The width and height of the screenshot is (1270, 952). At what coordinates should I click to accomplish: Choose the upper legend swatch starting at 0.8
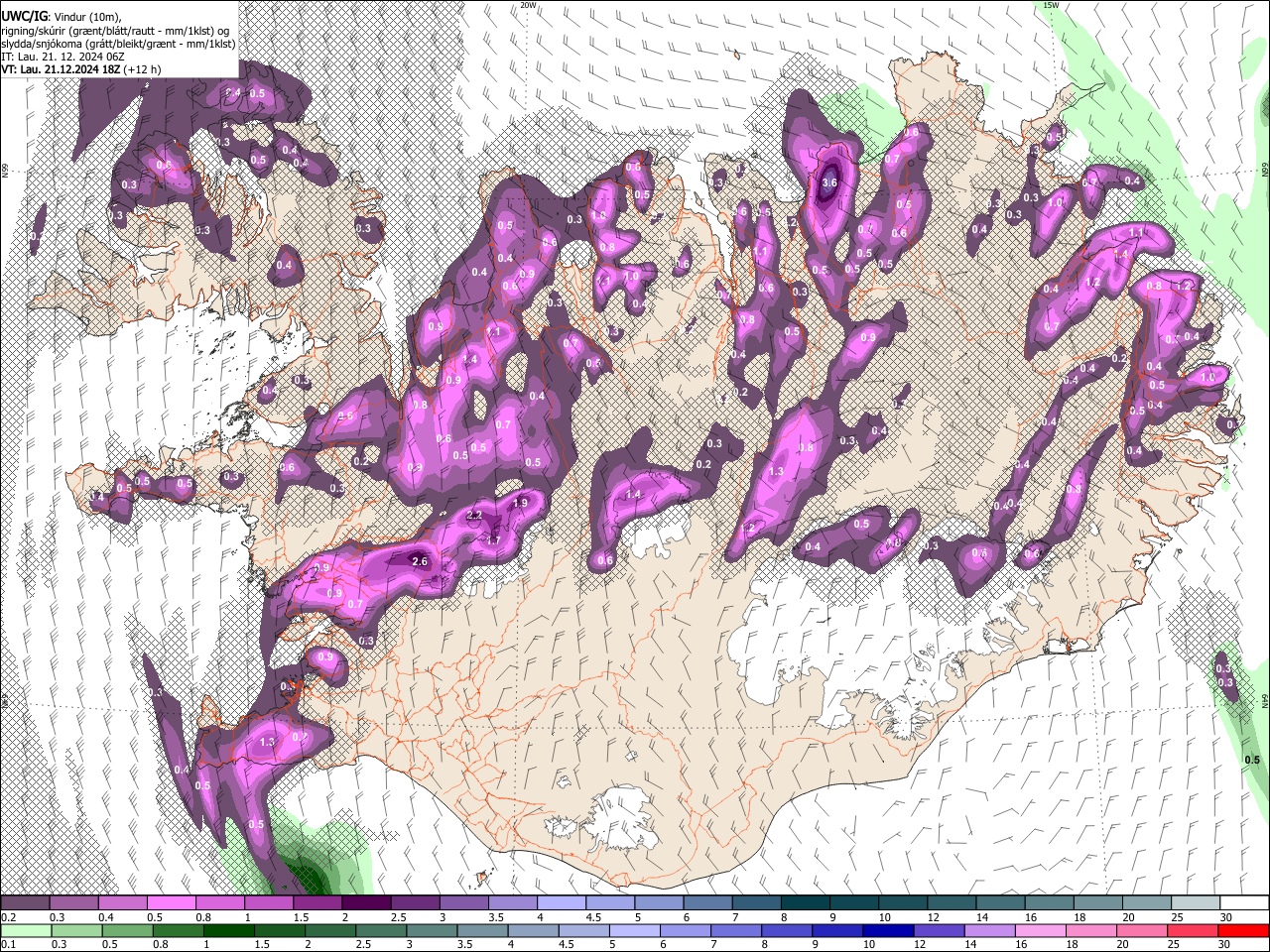pos(220,902)
